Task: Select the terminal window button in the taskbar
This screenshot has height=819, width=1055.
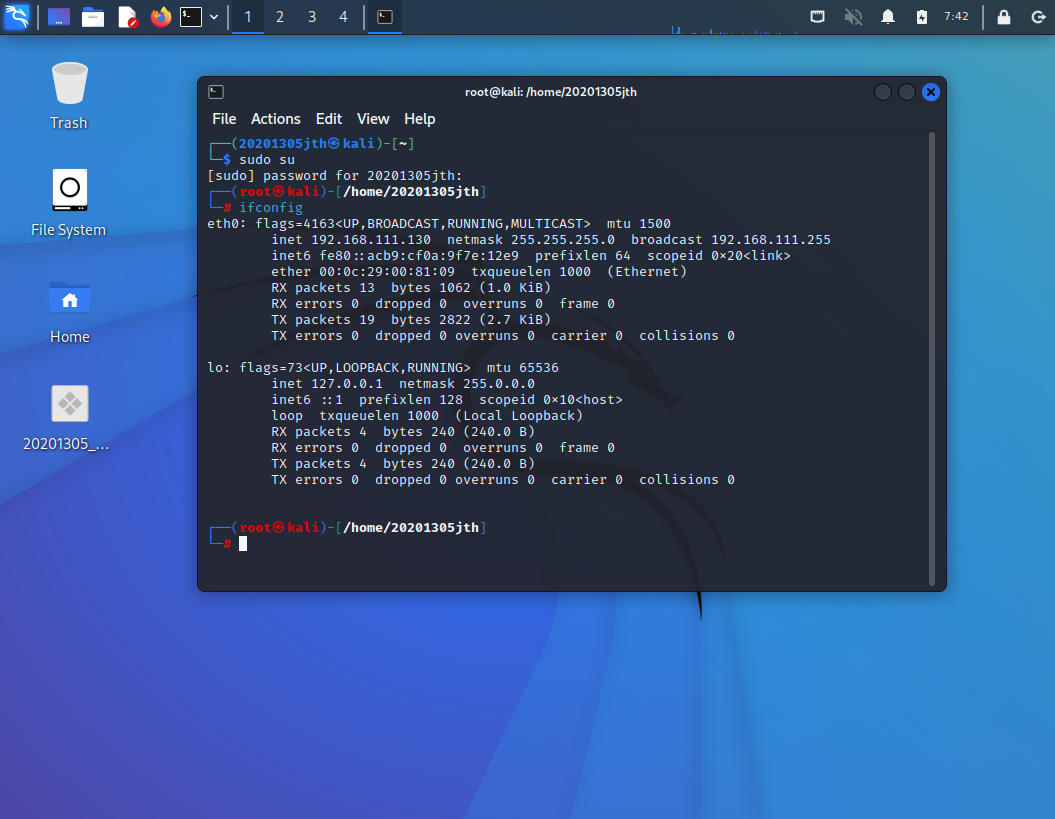Action: [385, 17]
